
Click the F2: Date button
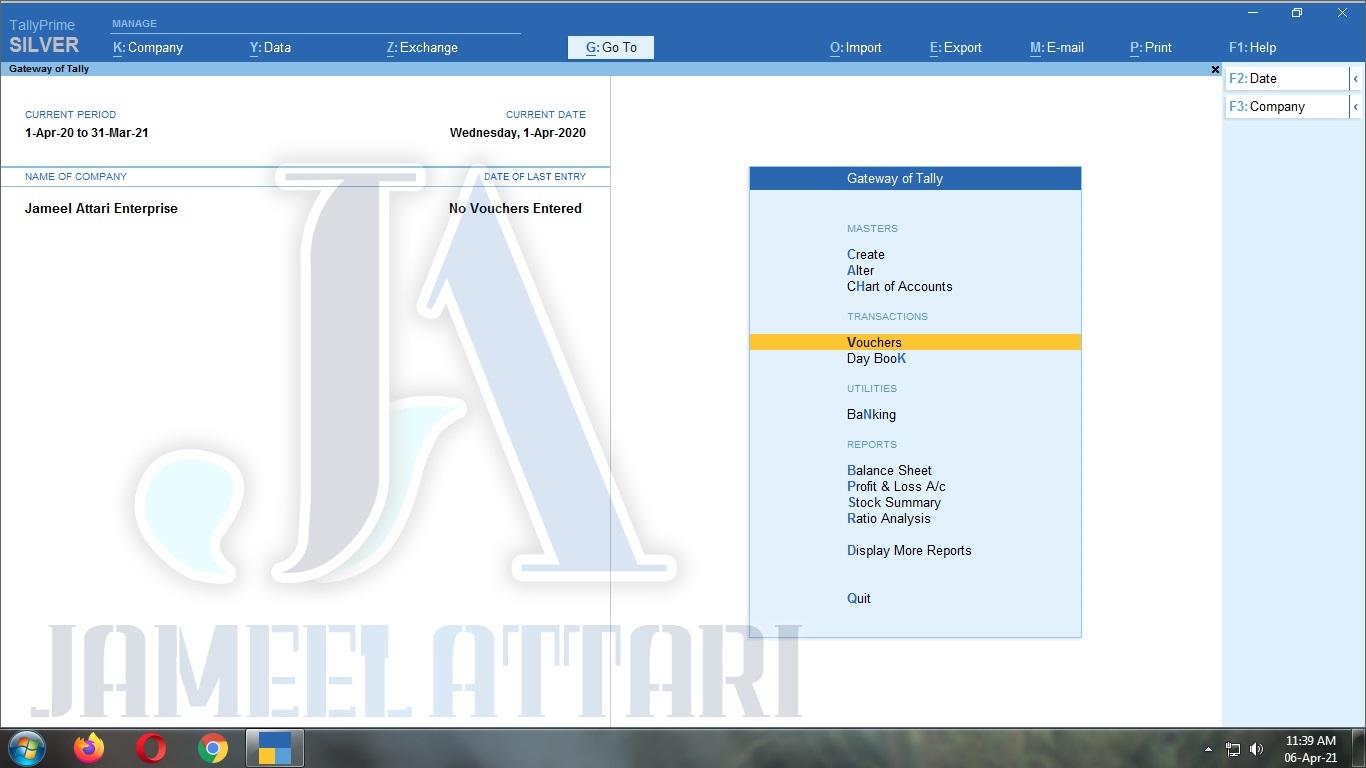1287,78
